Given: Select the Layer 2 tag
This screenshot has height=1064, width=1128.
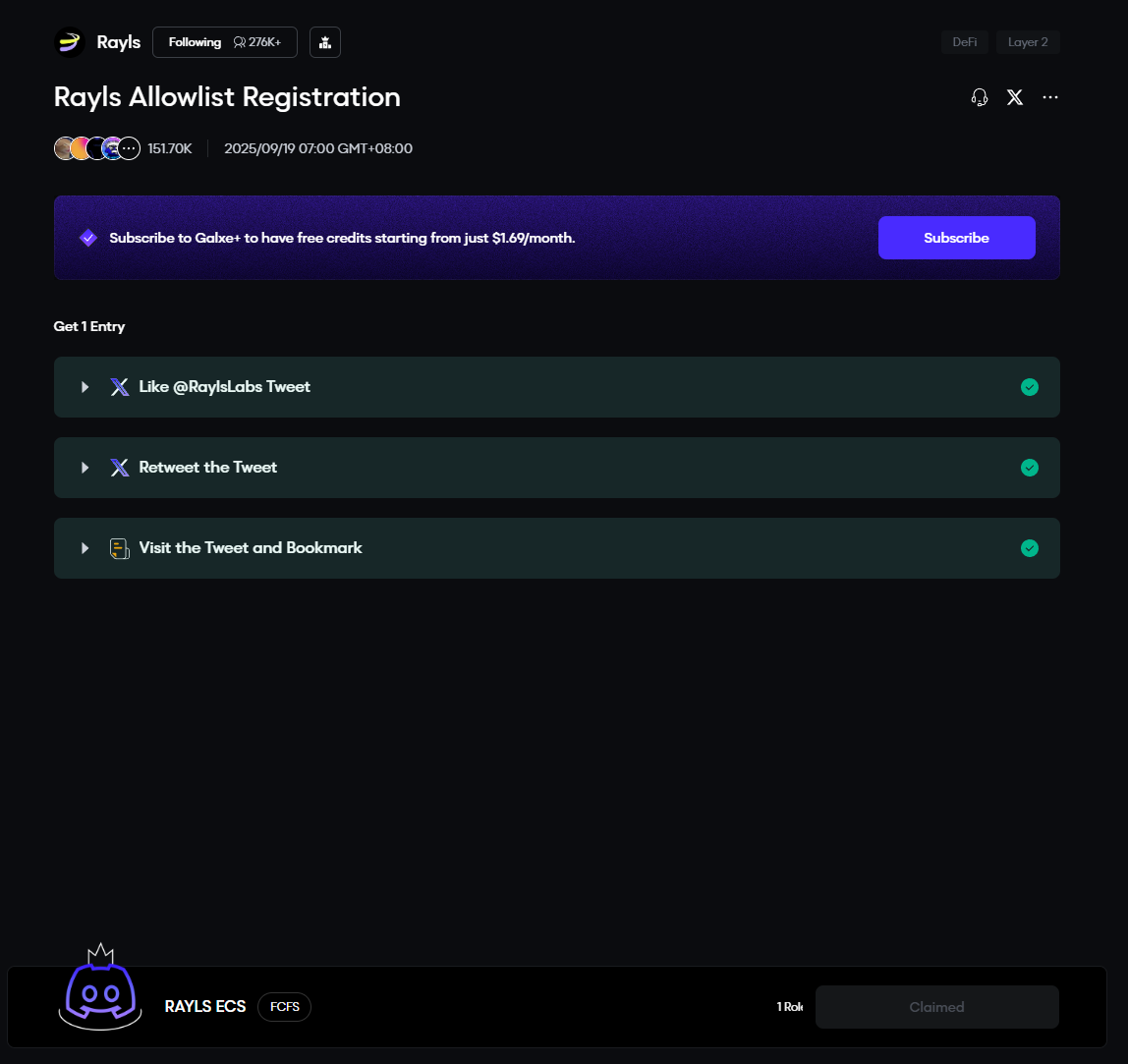Looking at the screenshot, I should click(1028, 42).
